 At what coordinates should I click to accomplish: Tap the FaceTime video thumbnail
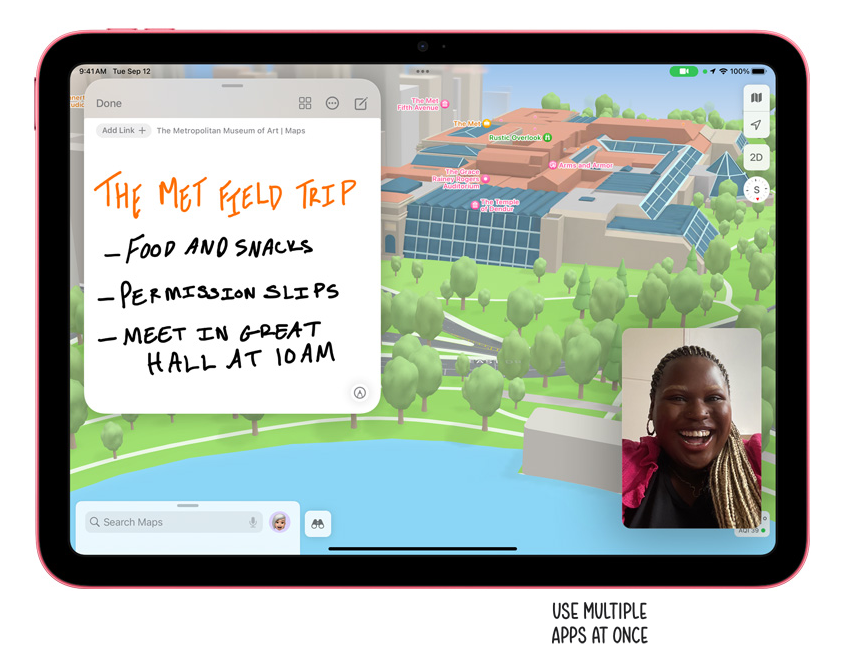click(692, 428)
